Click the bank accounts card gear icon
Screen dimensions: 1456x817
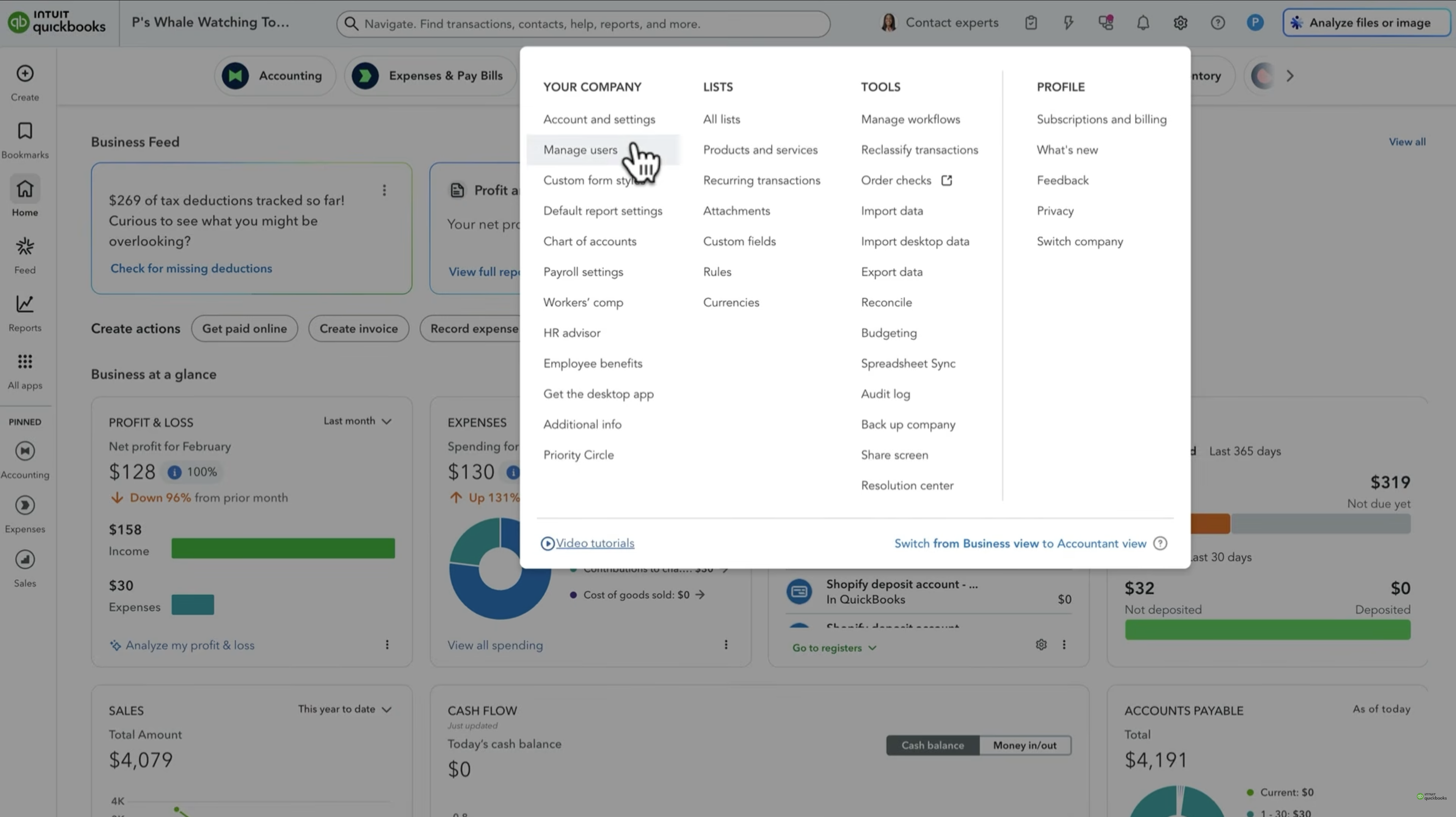tap(1041, 644)
